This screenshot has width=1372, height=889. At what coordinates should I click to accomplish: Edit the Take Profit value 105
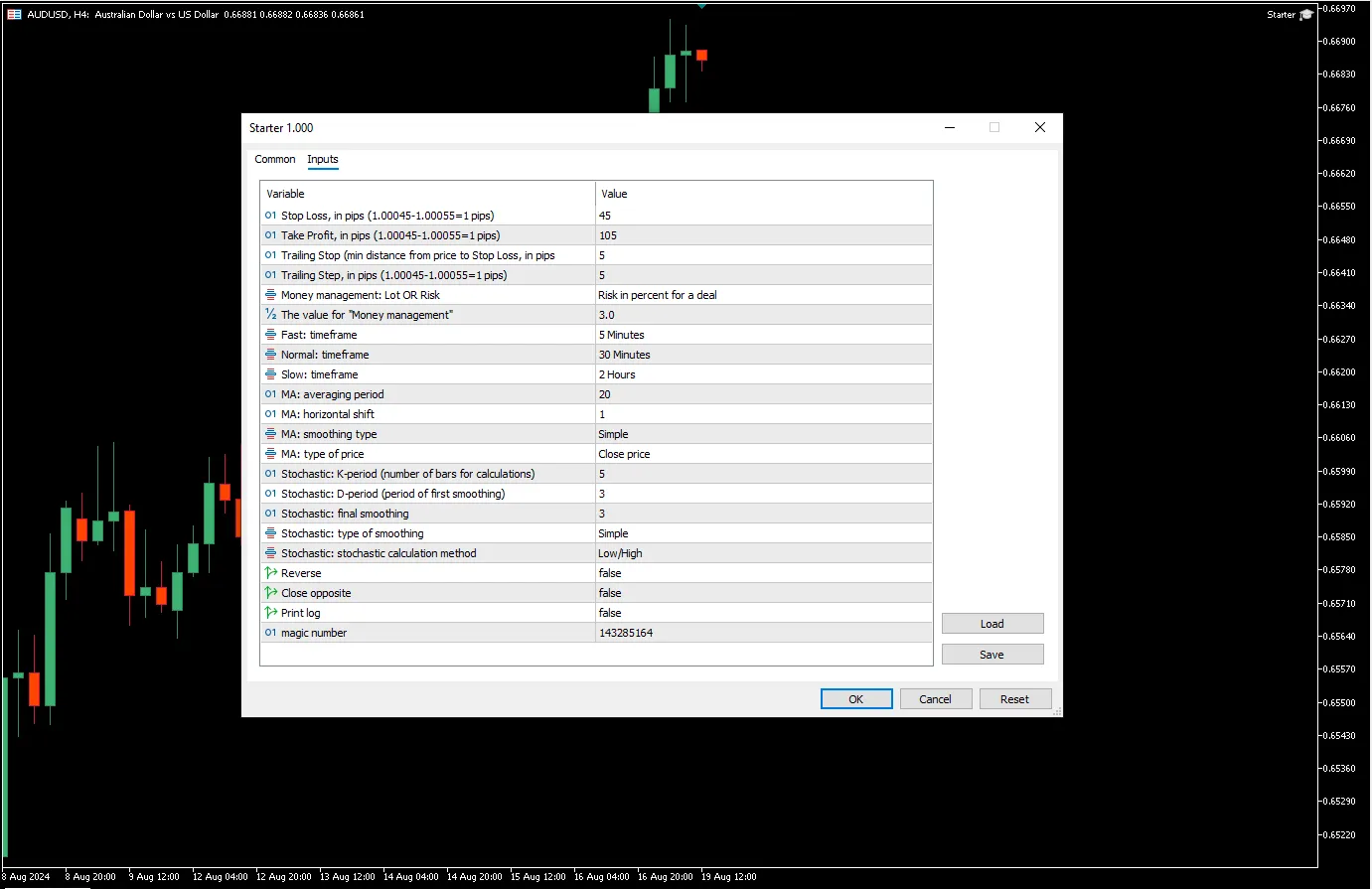click(608, 235)
